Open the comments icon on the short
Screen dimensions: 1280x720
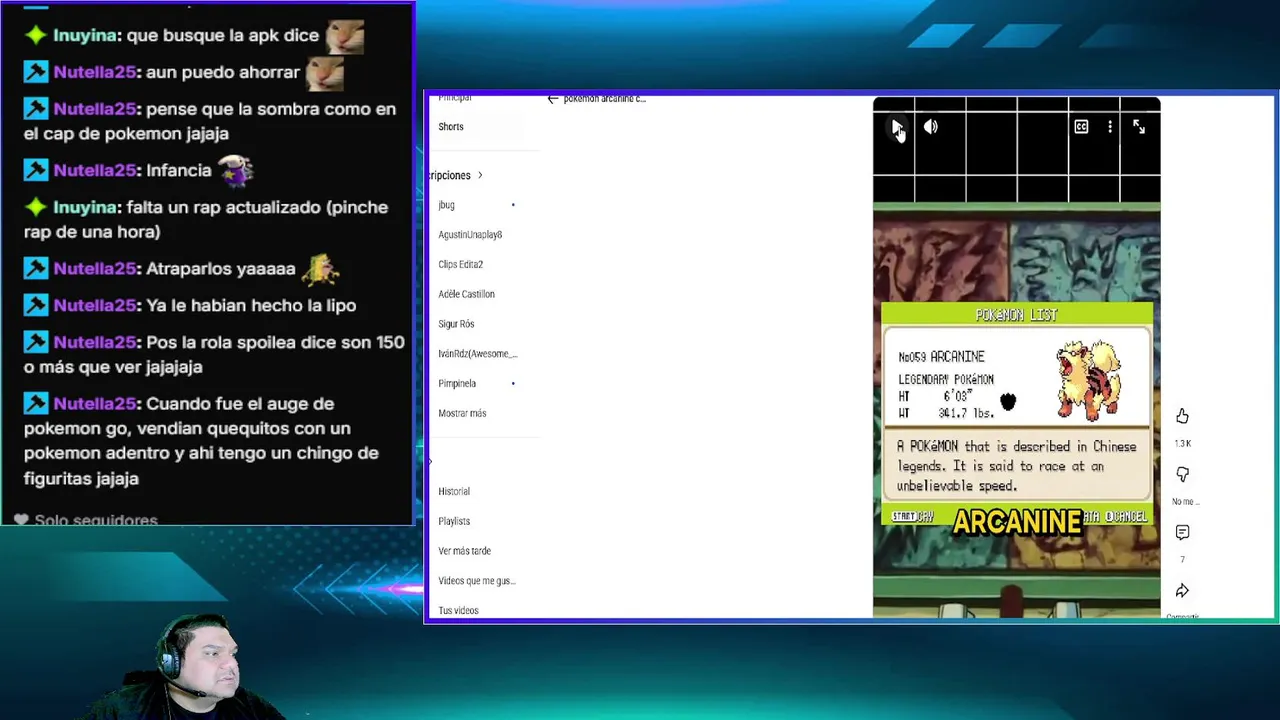(x=1182, y=533)
